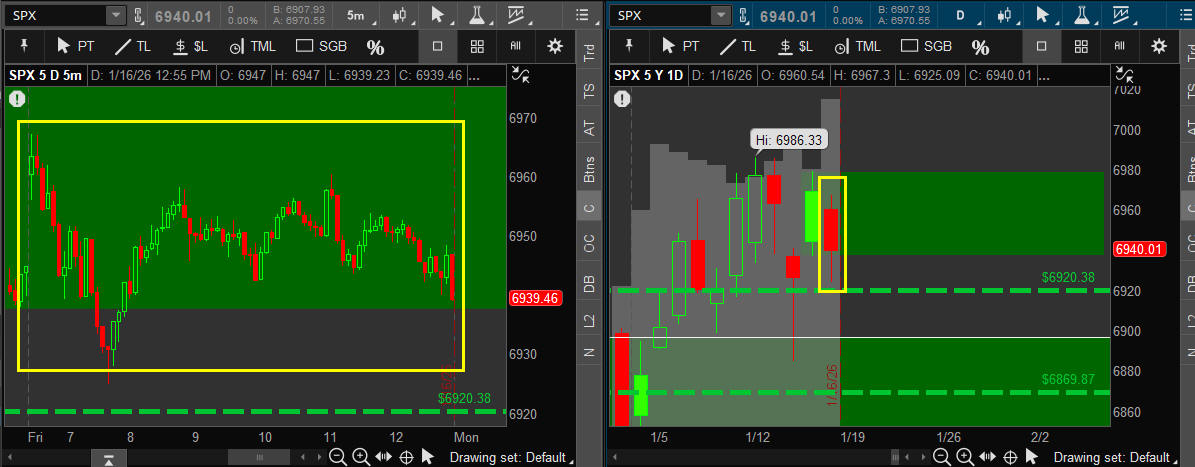Toggle the four-grid layout view in left chart
The height and width of the screenshot is (467, 1195).
477,46
